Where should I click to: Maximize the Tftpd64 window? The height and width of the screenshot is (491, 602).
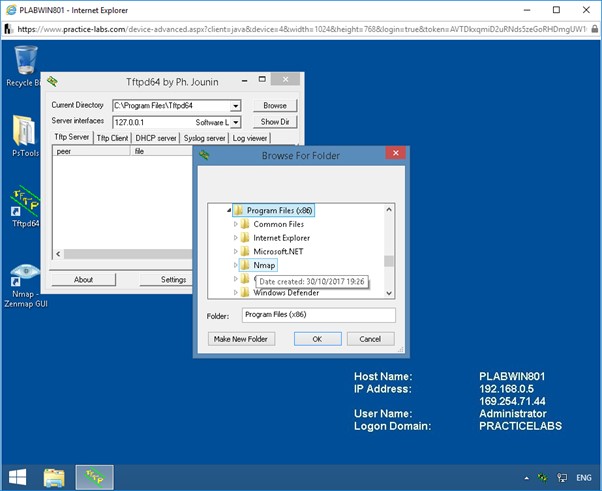262,79
